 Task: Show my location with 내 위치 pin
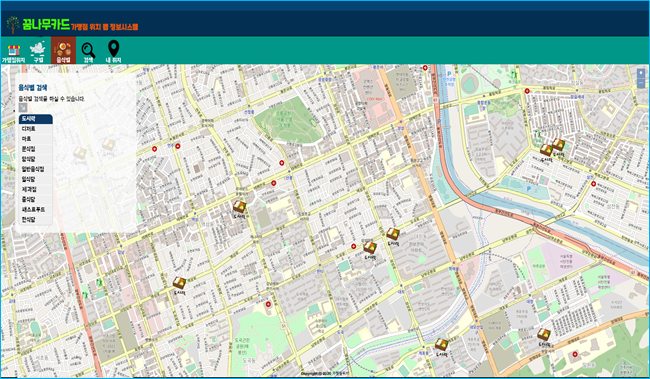click(113, 51)
